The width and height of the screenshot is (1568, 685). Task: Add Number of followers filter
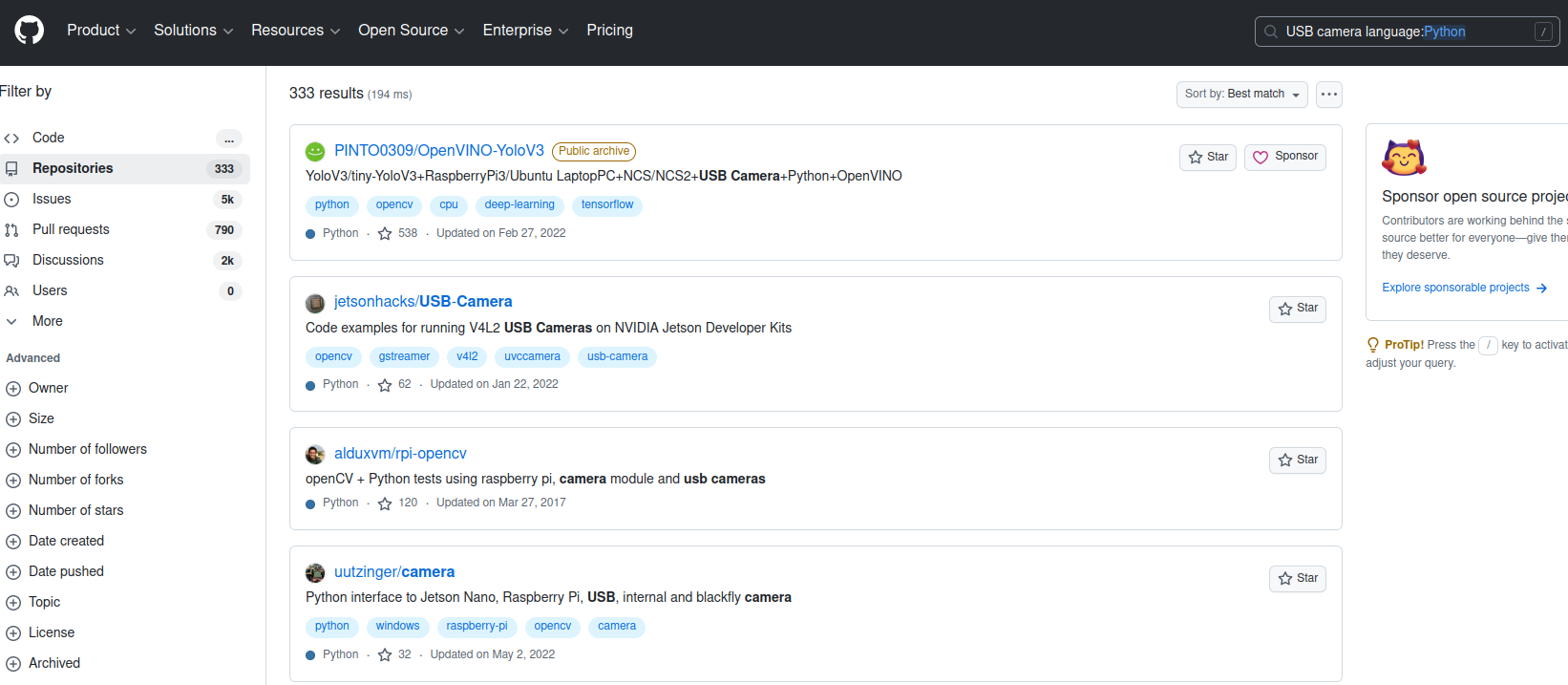point(88,449)
